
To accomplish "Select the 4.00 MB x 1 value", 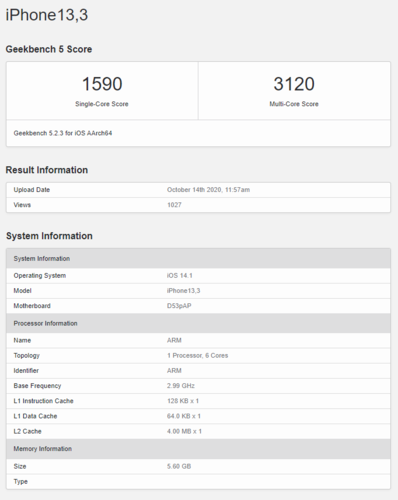I will coord(184,431).
